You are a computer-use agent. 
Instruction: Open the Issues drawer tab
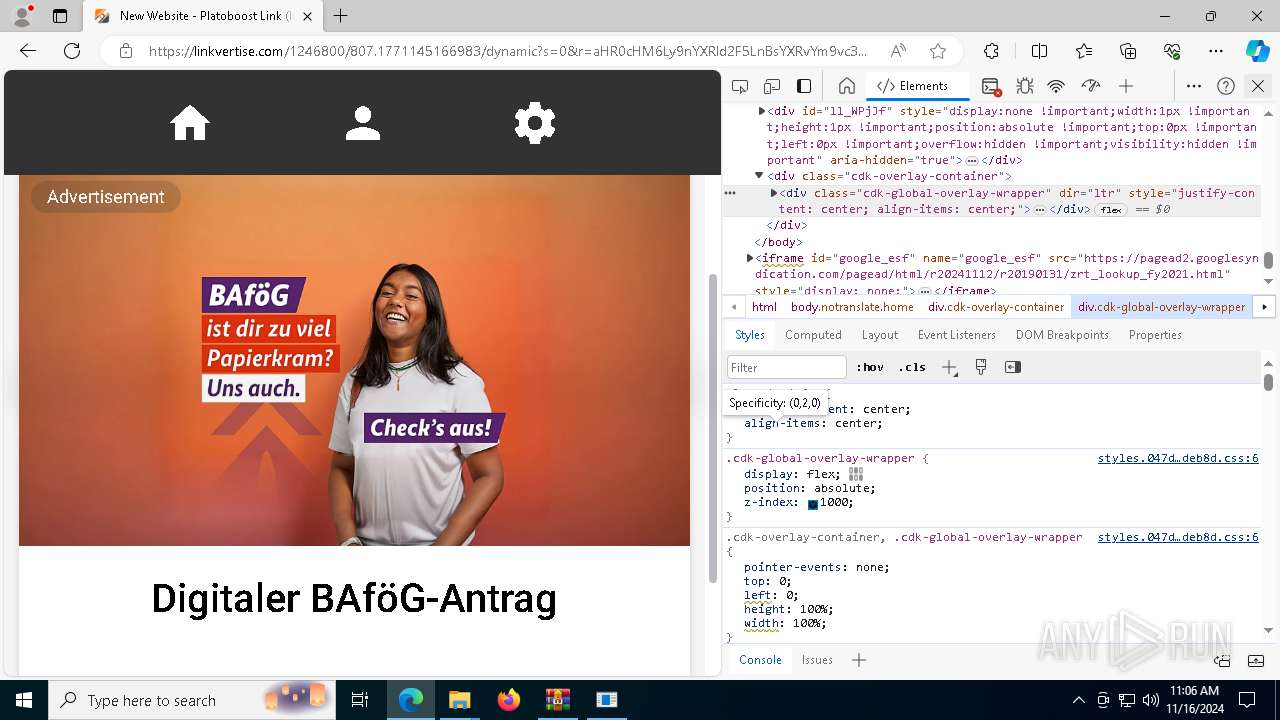(817, 660)
